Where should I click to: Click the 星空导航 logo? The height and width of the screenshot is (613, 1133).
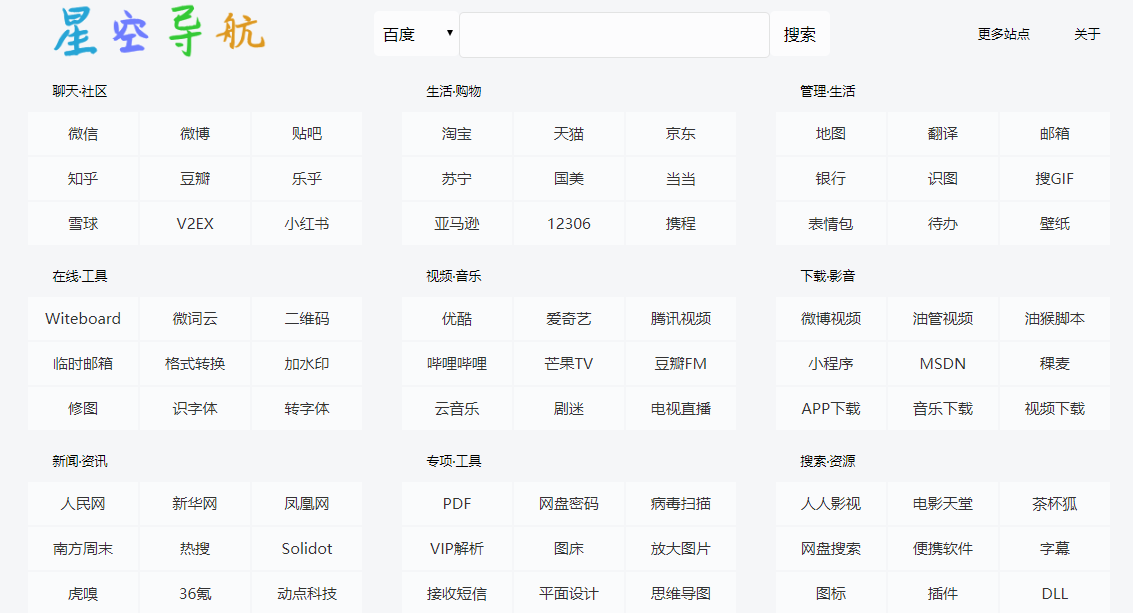[160, 33]
